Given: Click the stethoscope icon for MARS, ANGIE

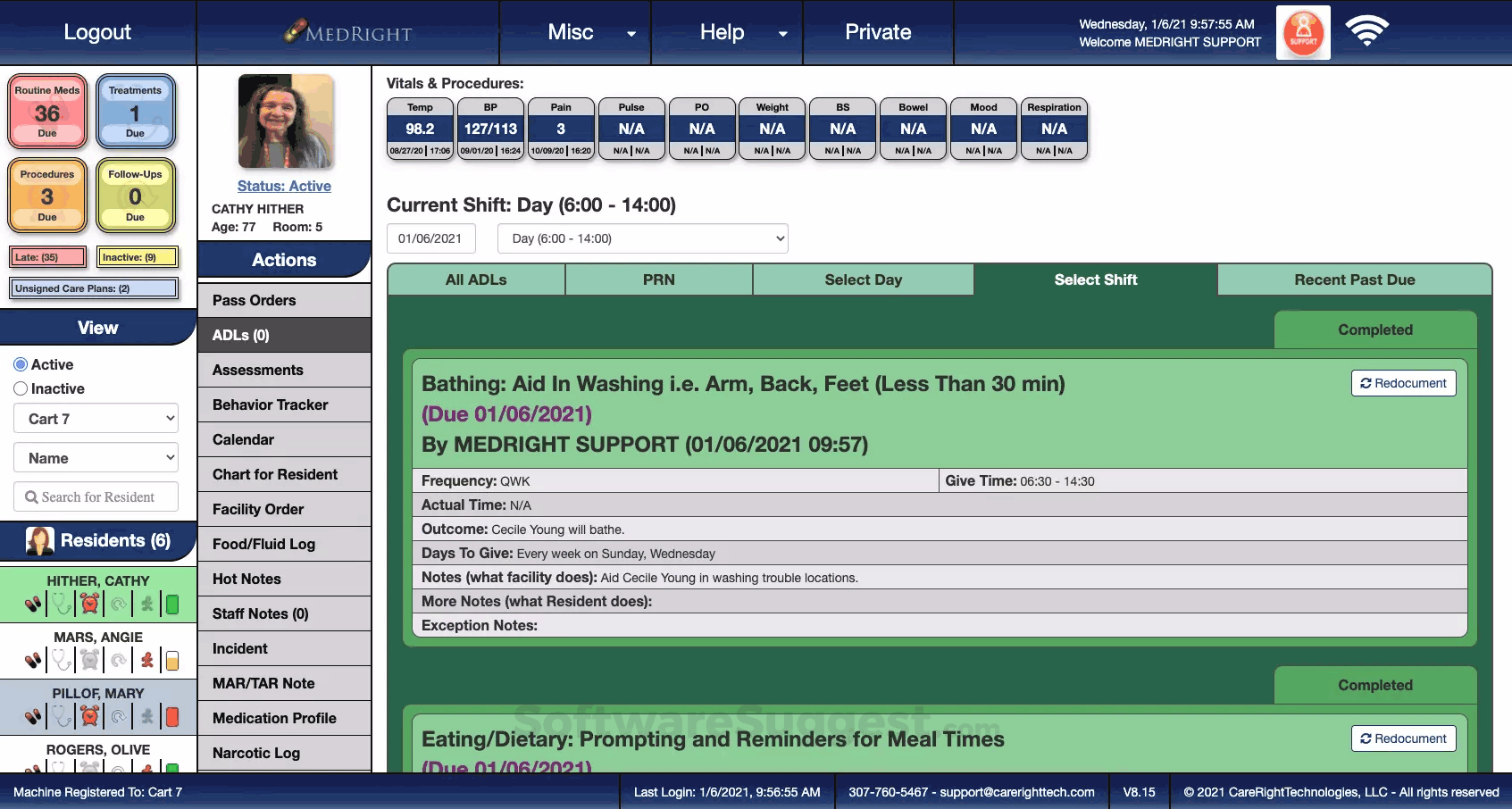Looking at the screenshot, I should pyautogui.click(x=61, y=661).
